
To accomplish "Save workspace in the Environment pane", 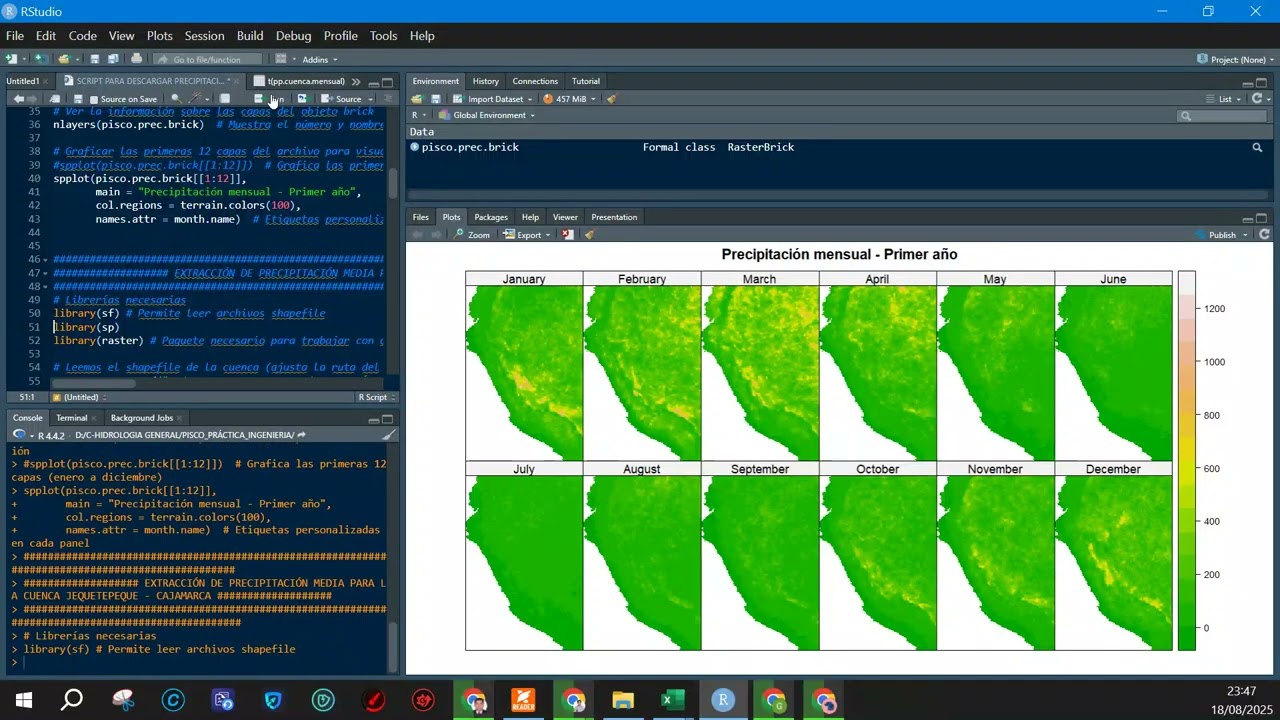I will (x=436, y=99).
